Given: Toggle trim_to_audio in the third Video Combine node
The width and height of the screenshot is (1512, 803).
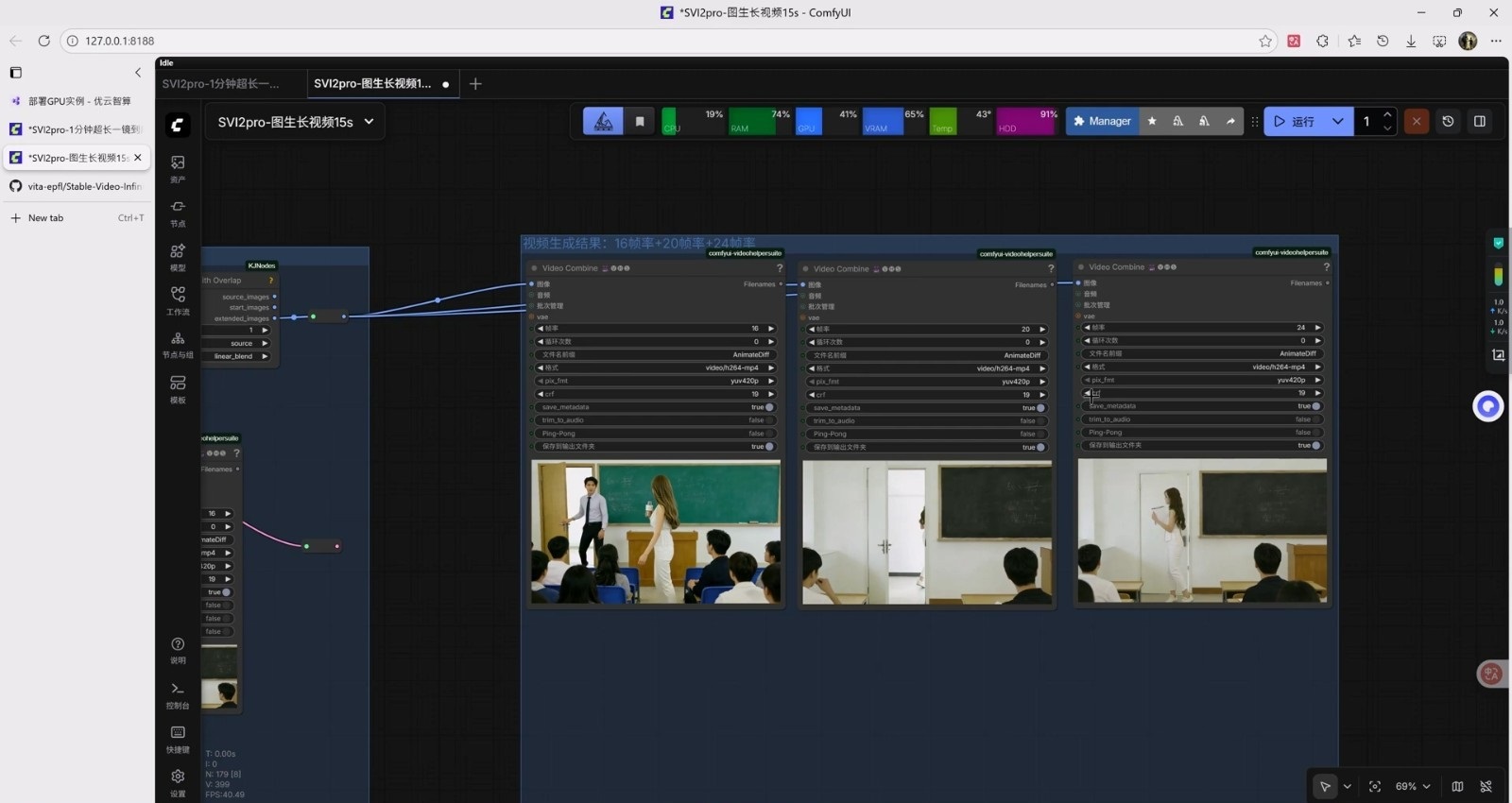Looking at the screenshot, I should [1315, 419].
